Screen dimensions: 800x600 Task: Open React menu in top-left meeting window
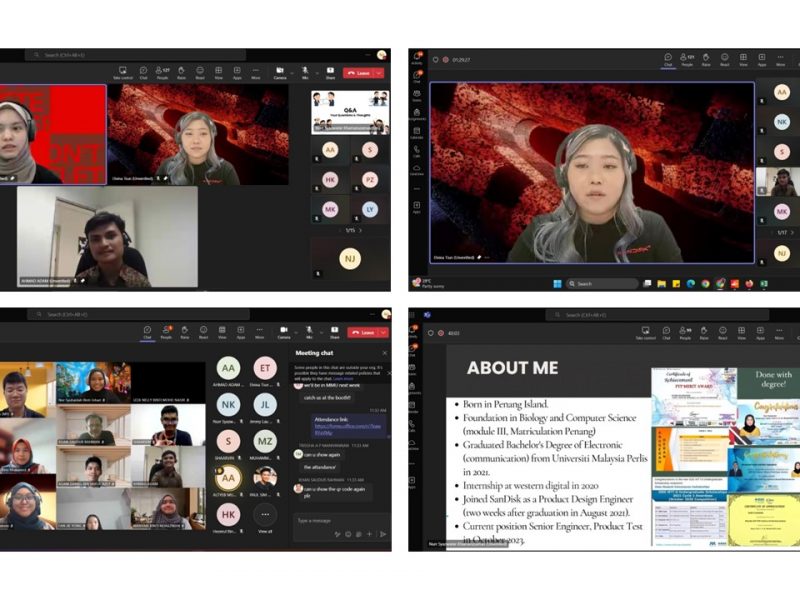point(200,72)
